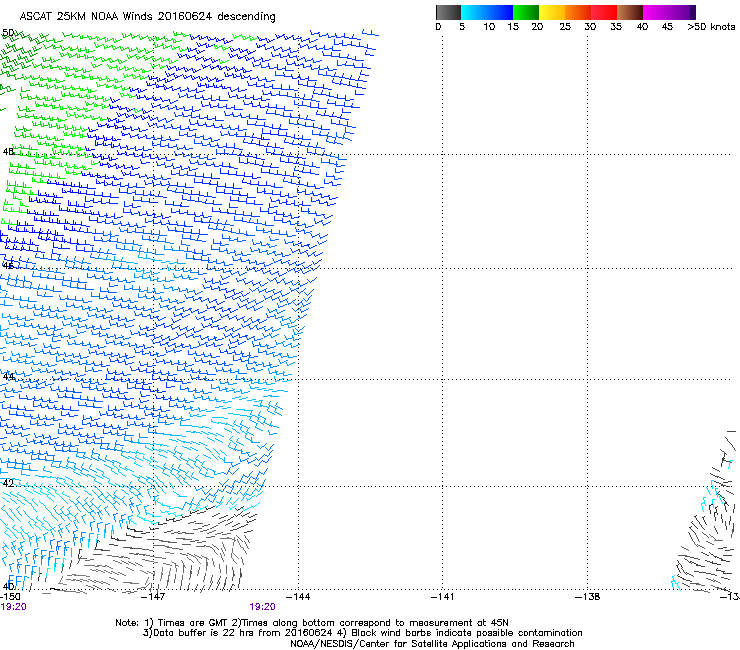Click the '>50 knots' legend label
The width and height of the screenshot is (740, 650).
(711, 26)
